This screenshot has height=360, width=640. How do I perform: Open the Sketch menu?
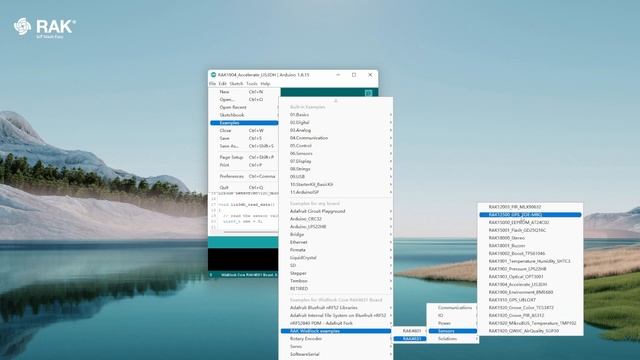236,84
